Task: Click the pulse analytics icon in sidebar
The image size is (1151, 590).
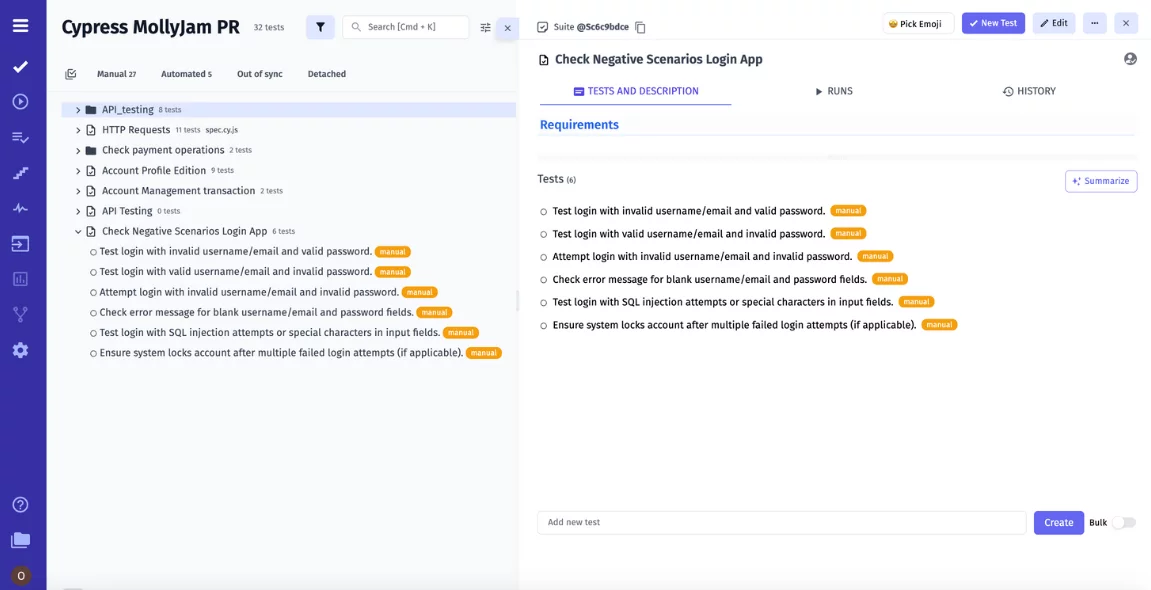Action: (x=20, y=208)
